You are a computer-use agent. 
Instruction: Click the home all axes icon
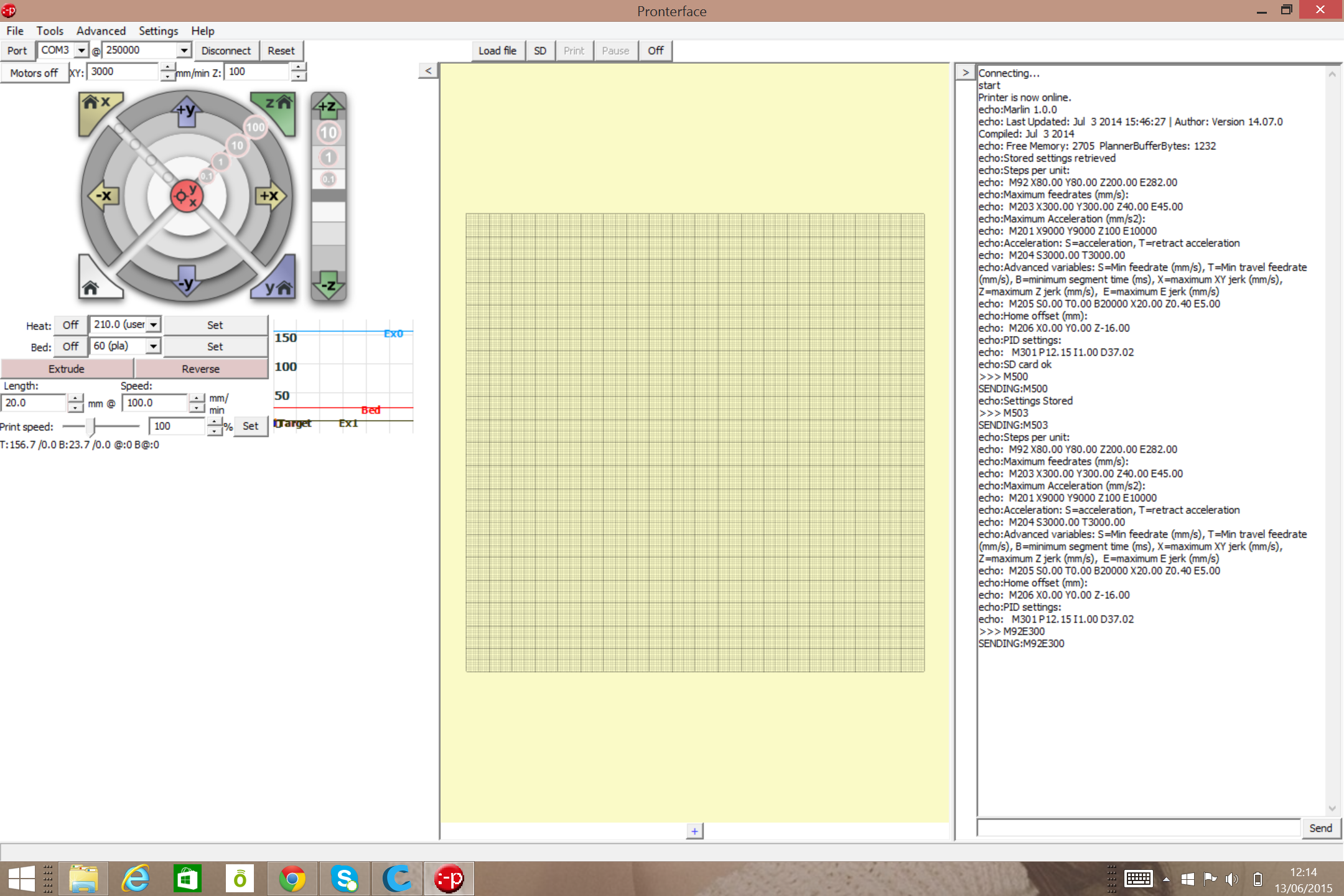click(x=93, y=284)
